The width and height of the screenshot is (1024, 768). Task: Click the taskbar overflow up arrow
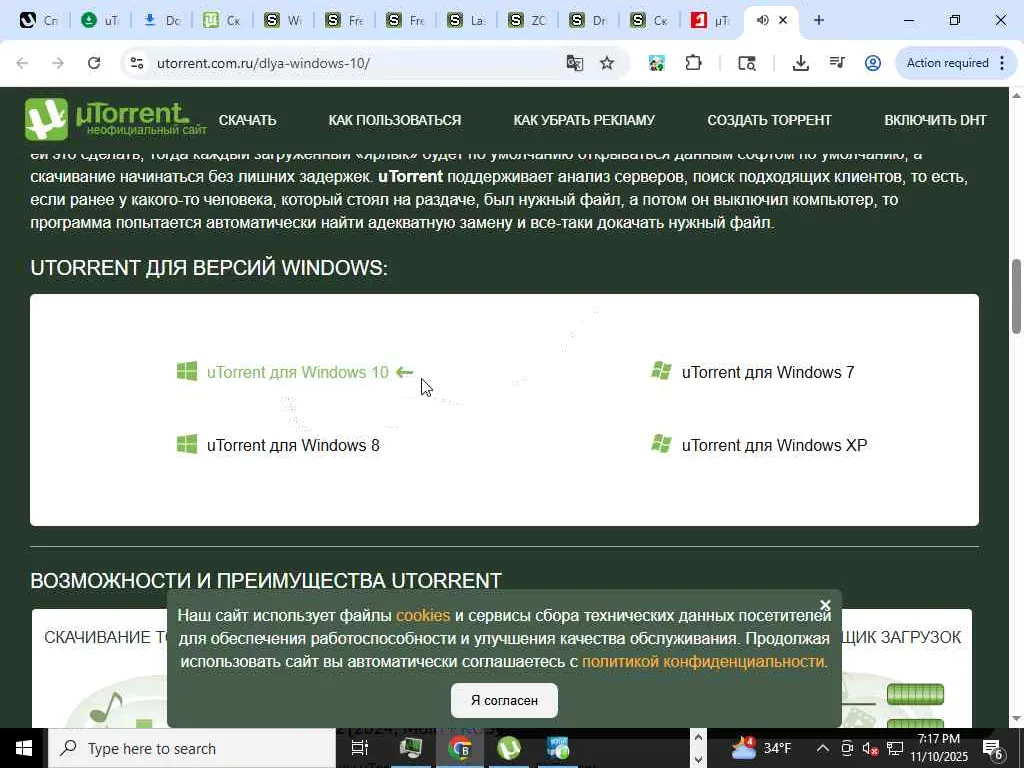[x=698, y=738]
